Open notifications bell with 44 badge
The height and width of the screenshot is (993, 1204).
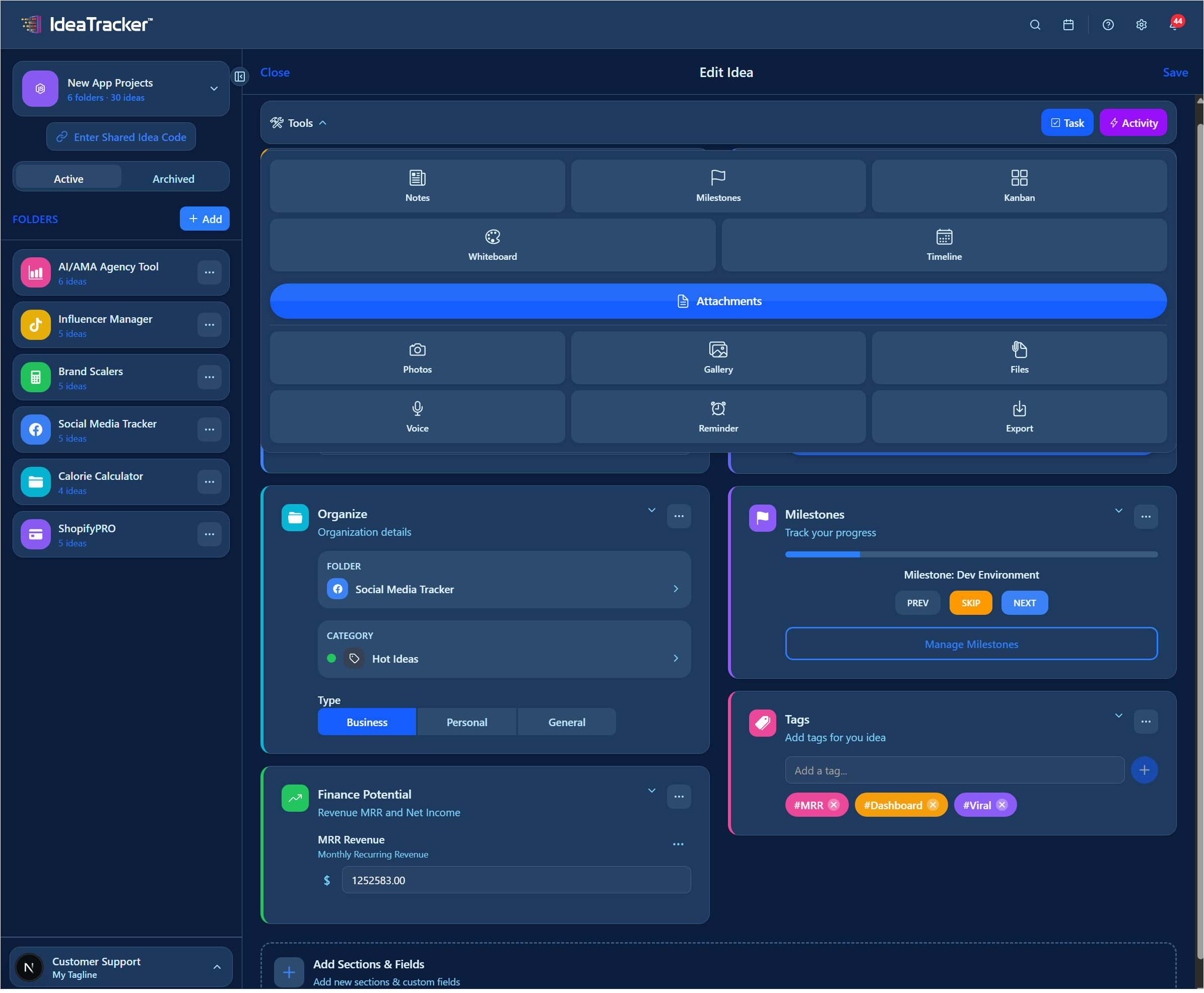pos(1173,25)
